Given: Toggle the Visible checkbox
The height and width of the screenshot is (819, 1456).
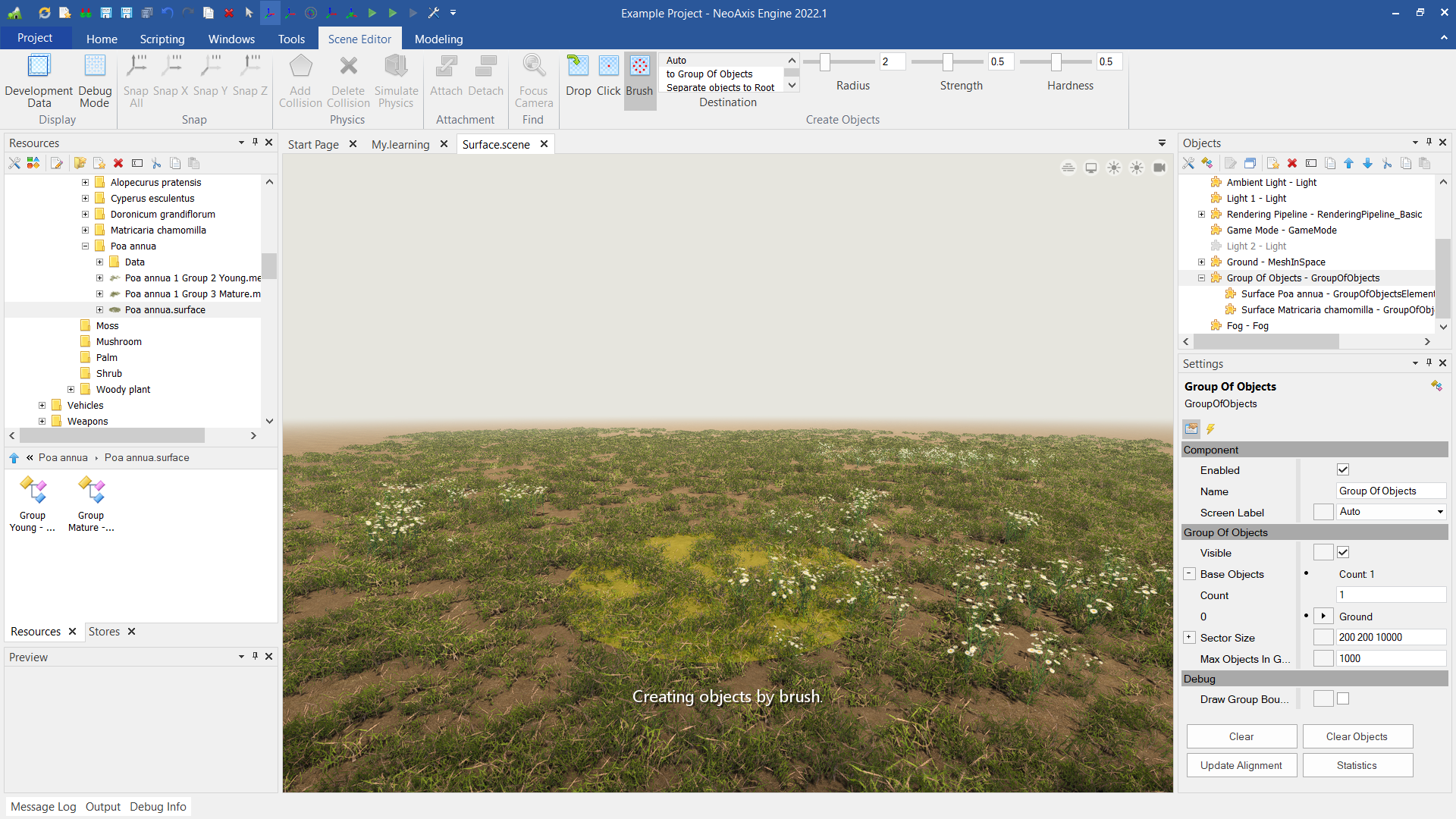Looking at the screenshot, I should [1343, 553].
